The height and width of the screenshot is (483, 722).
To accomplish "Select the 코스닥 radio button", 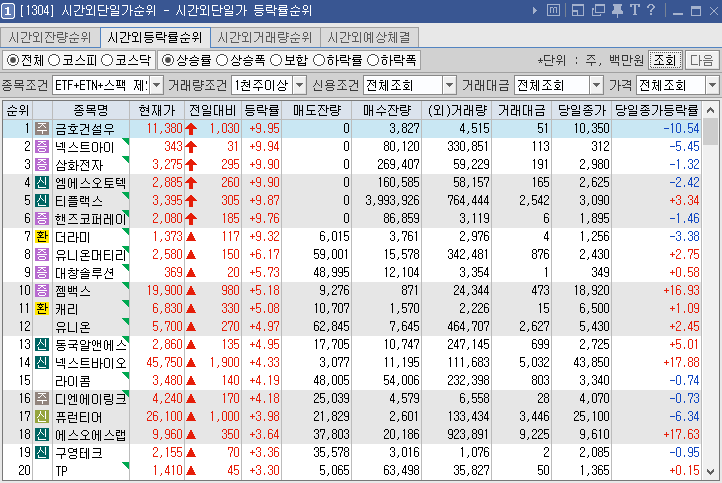I will (107, 60).
